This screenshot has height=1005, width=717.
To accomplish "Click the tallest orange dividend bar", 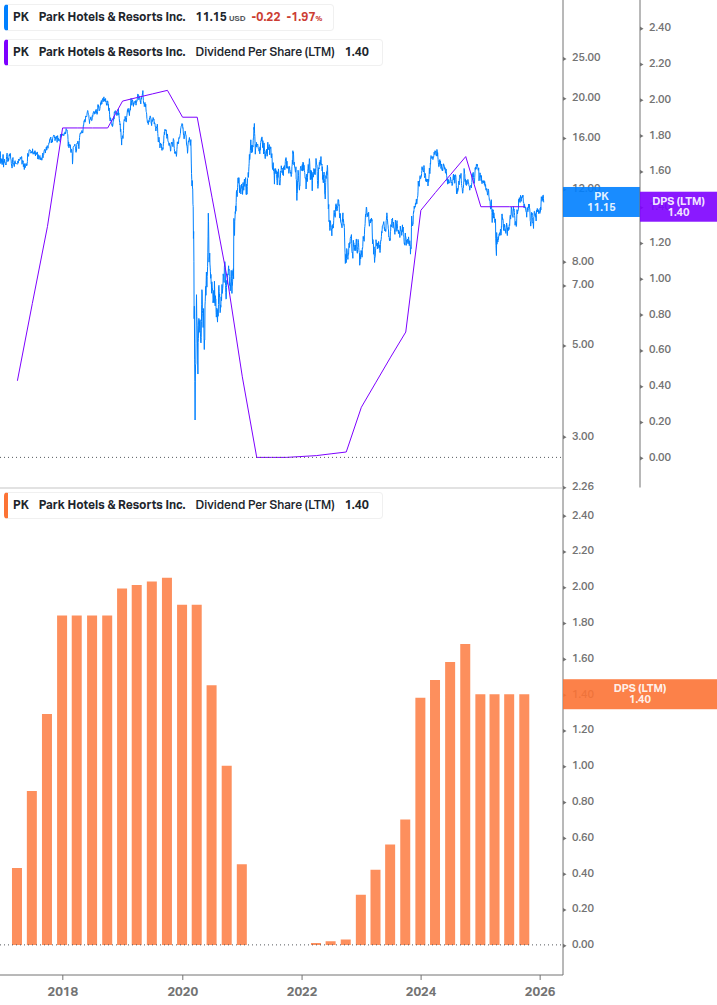I will point(167,761).
